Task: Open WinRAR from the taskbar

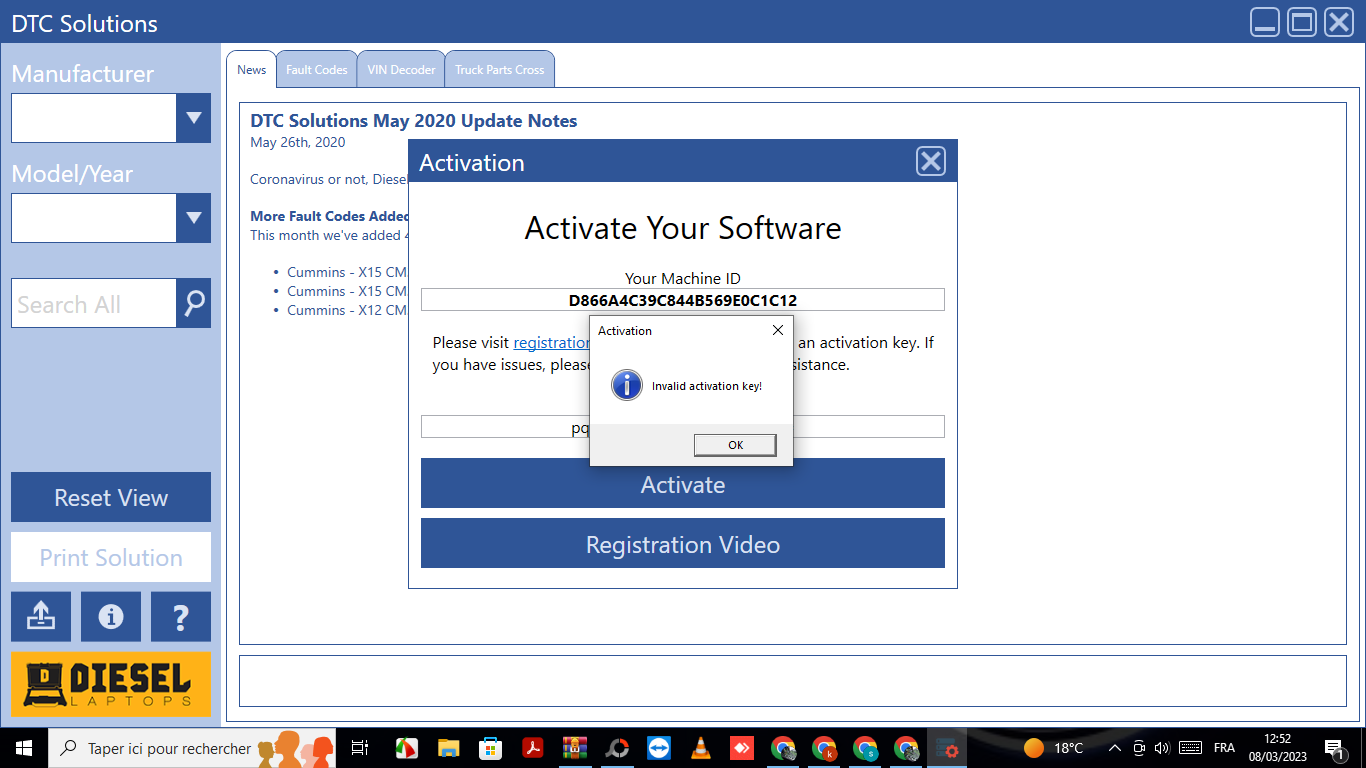Action: tap(575, 748)
